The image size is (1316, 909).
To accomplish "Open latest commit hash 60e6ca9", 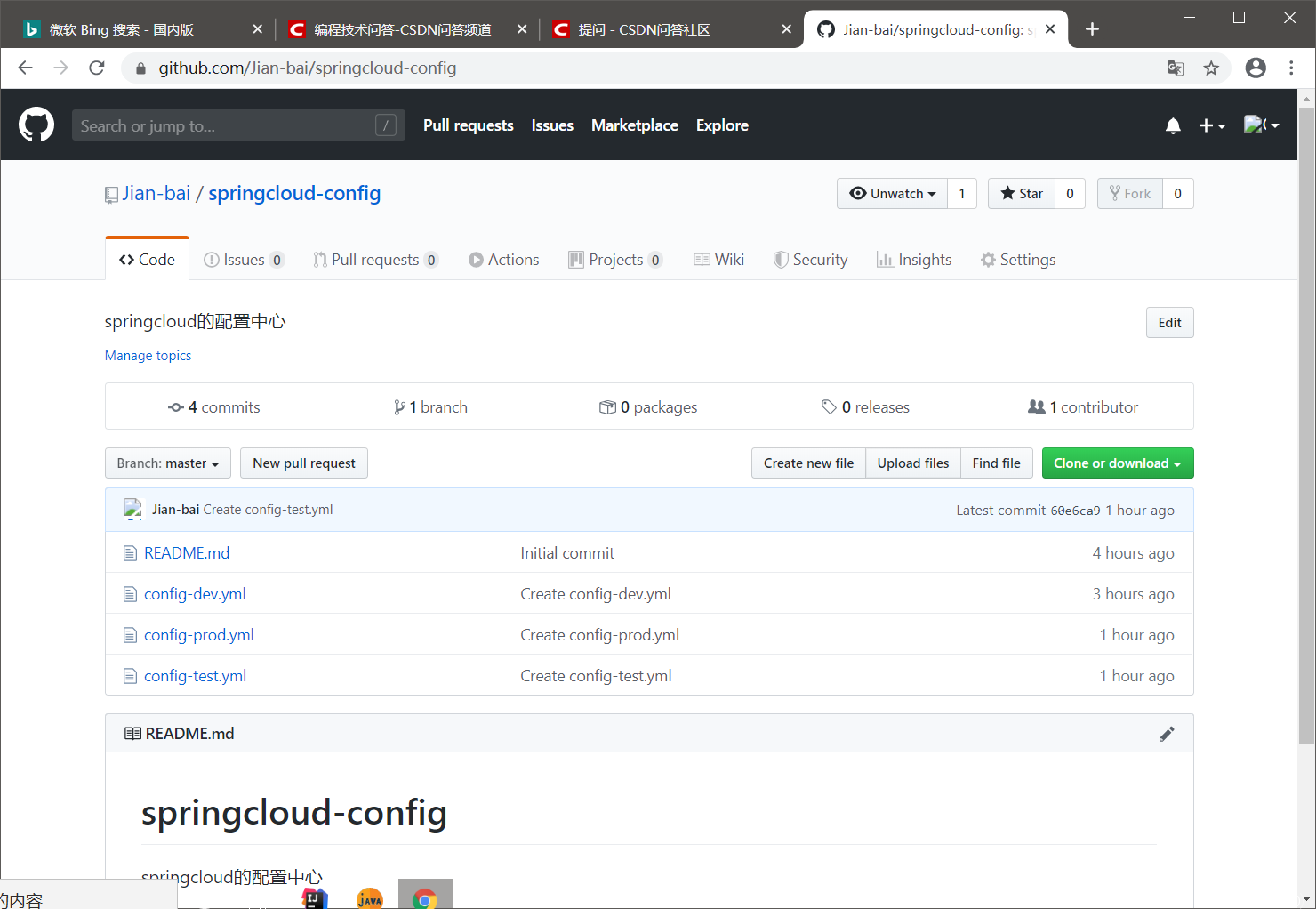I will (1075, 511).
